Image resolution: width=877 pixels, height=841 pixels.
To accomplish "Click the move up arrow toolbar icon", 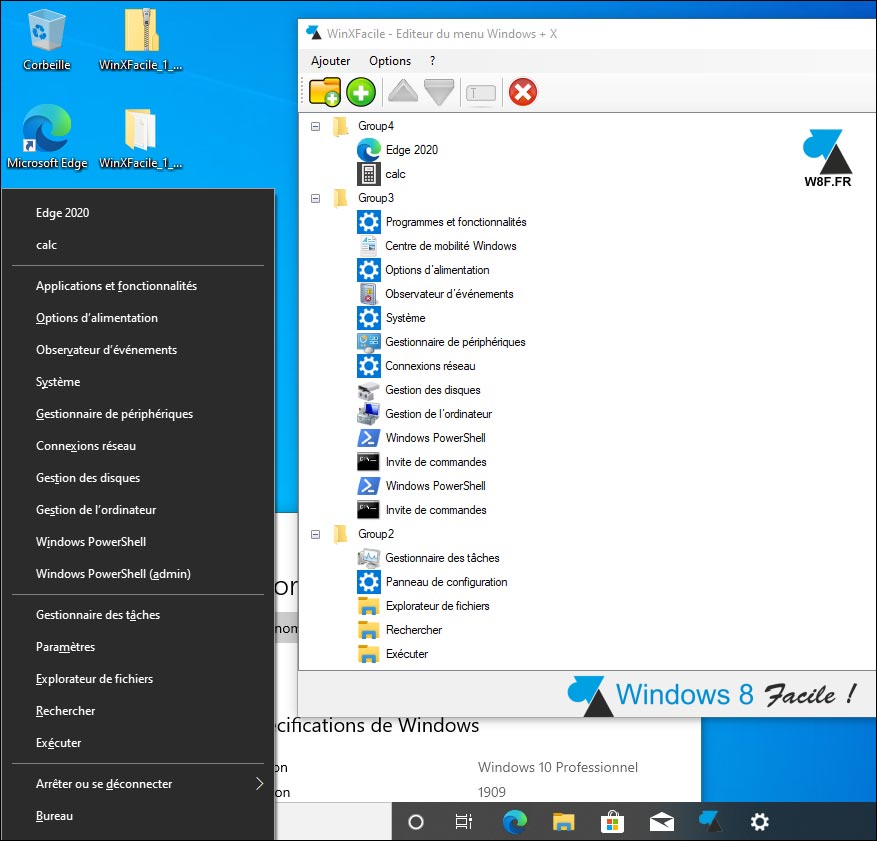I will [x=403, y=91].
